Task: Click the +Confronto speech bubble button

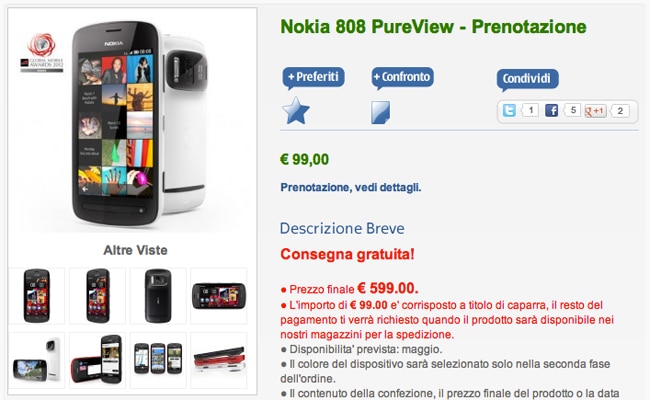Action: pyautogui.click(x=403, y=78)
